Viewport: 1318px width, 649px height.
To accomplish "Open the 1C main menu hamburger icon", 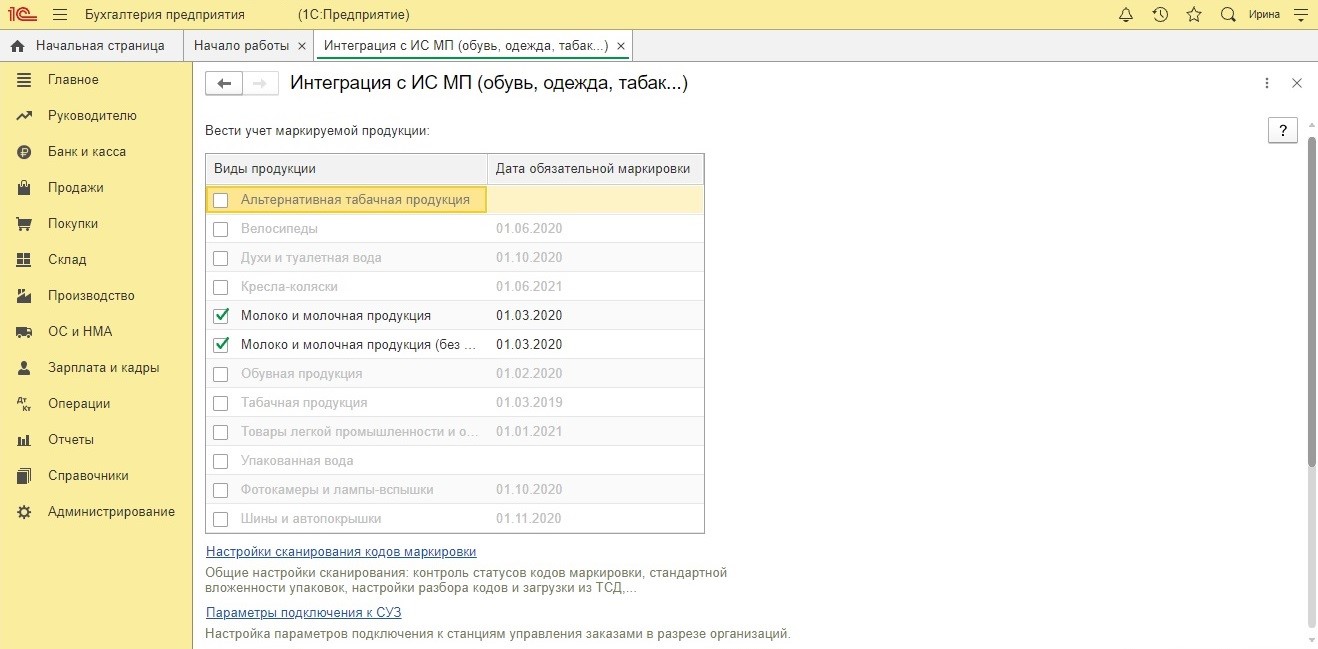I will (60, 15).
